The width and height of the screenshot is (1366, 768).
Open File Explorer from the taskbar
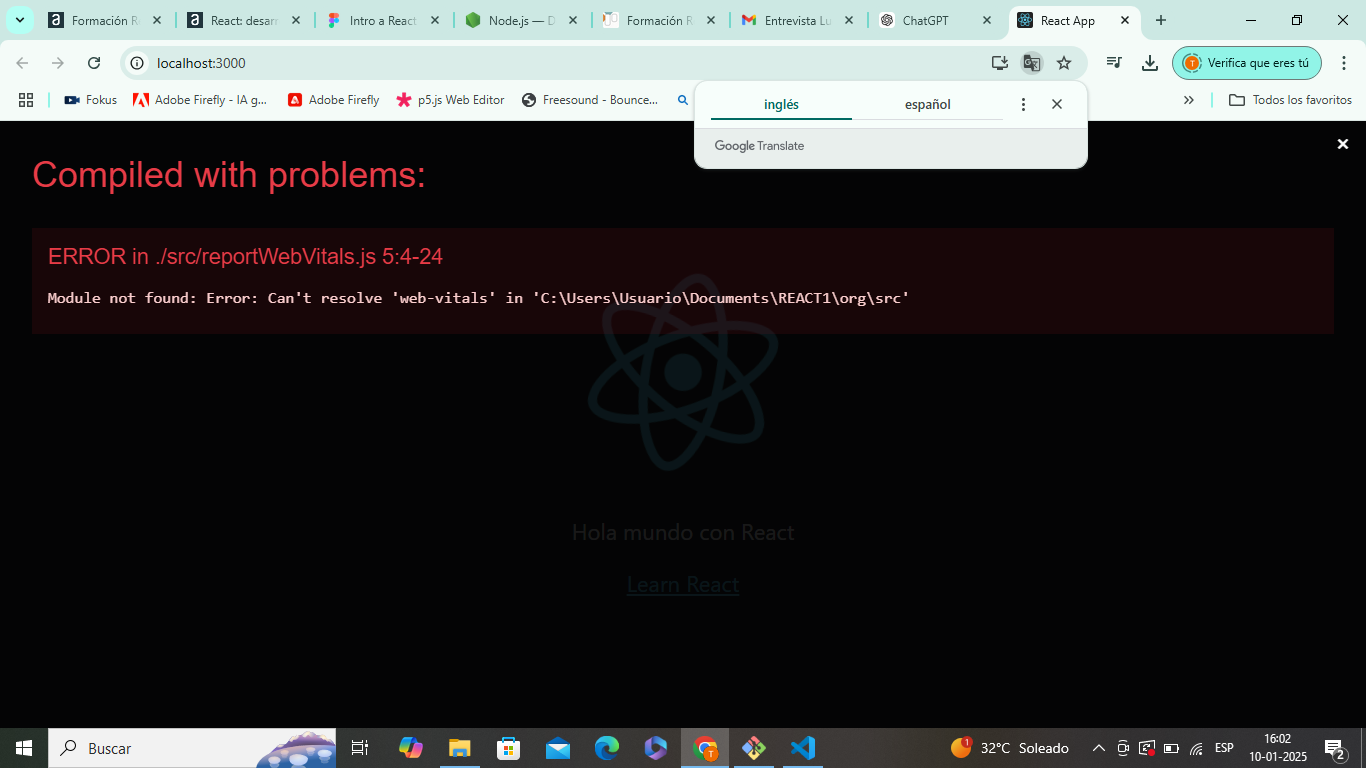459,748
